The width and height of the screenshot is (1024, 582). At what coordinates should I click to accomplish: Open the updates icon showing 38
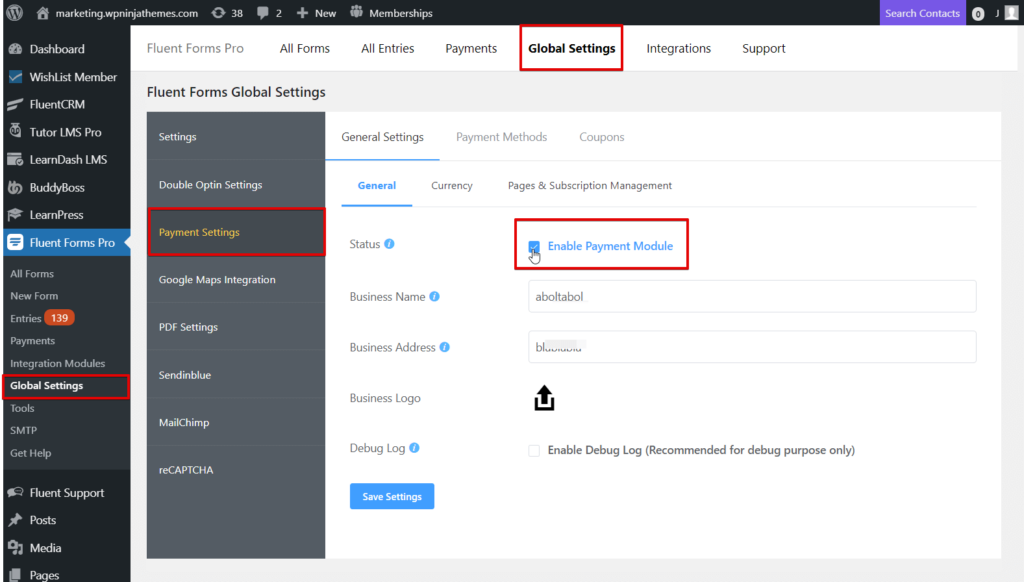pyautogui.click(x=219, y=13)
